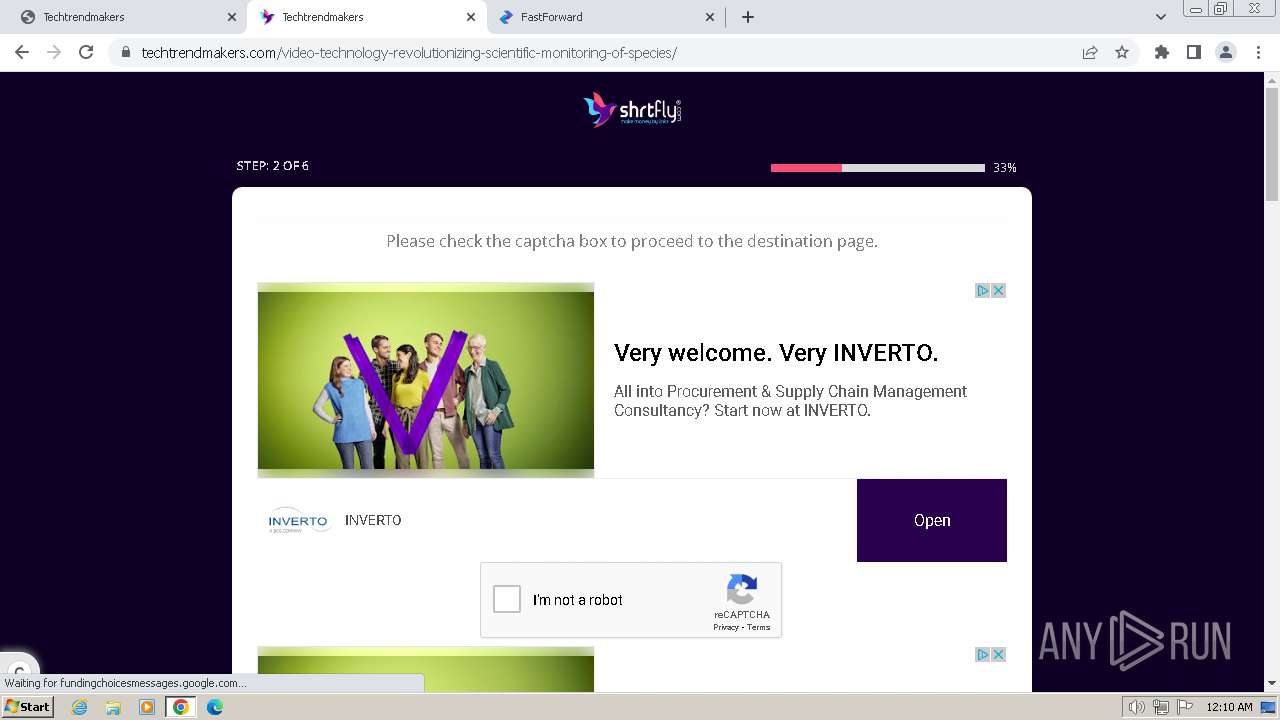Click the network tray icon

pos(1161,707)
